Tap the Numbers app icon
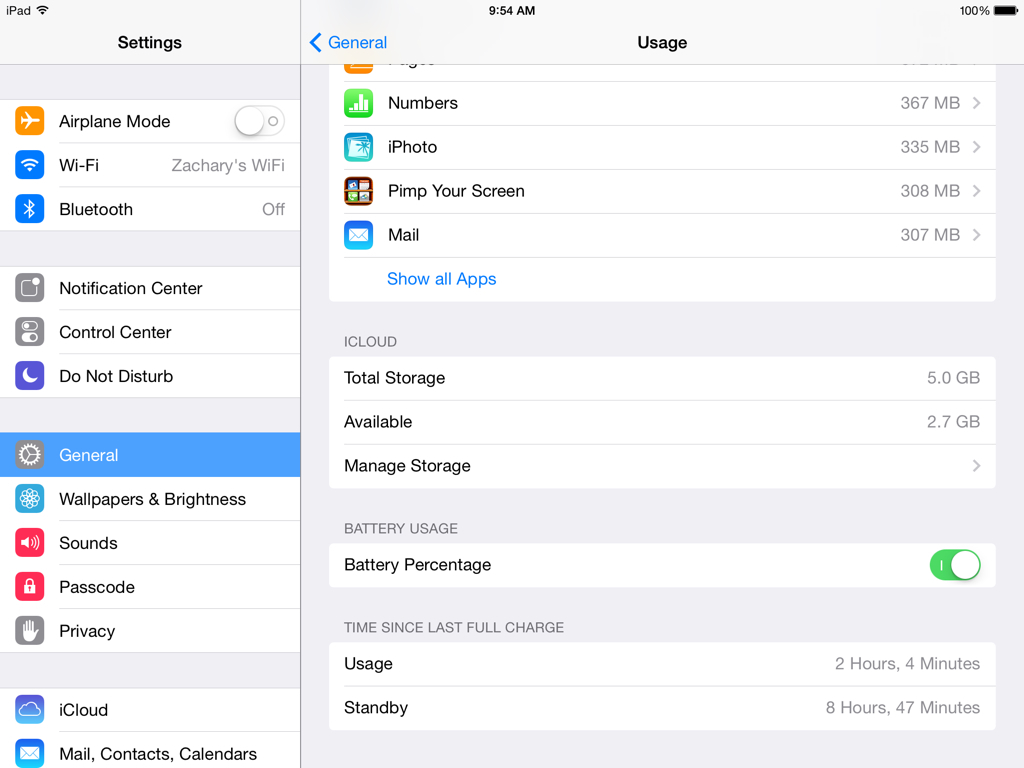The image size is (1024, 768). coord(359,103)
